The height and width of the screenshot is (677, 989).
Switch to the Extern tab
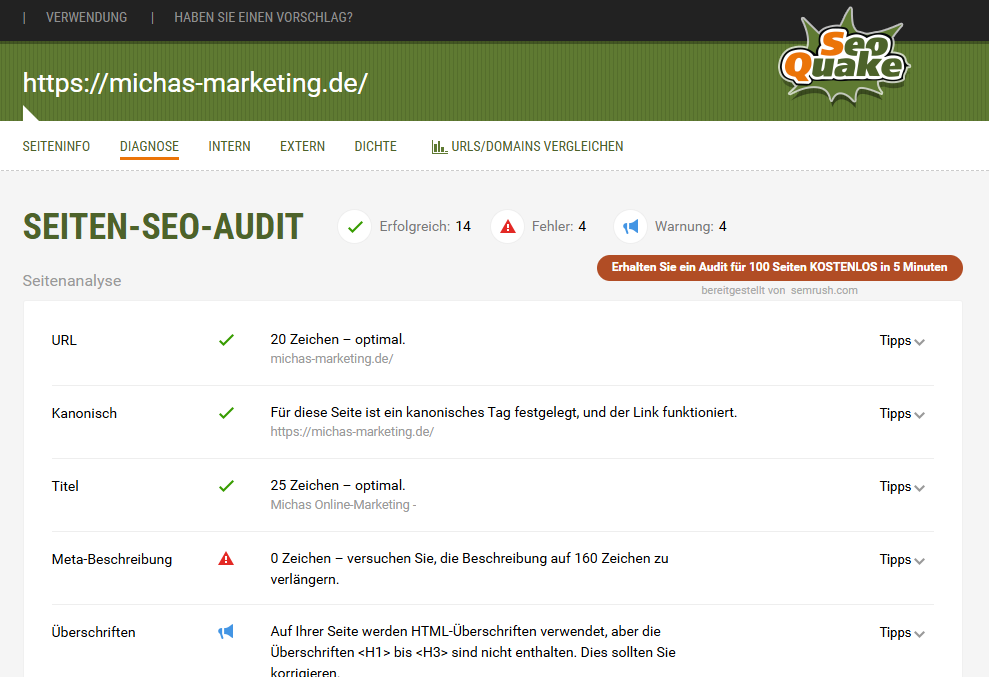pyautogui.click(x=303, y=146)
